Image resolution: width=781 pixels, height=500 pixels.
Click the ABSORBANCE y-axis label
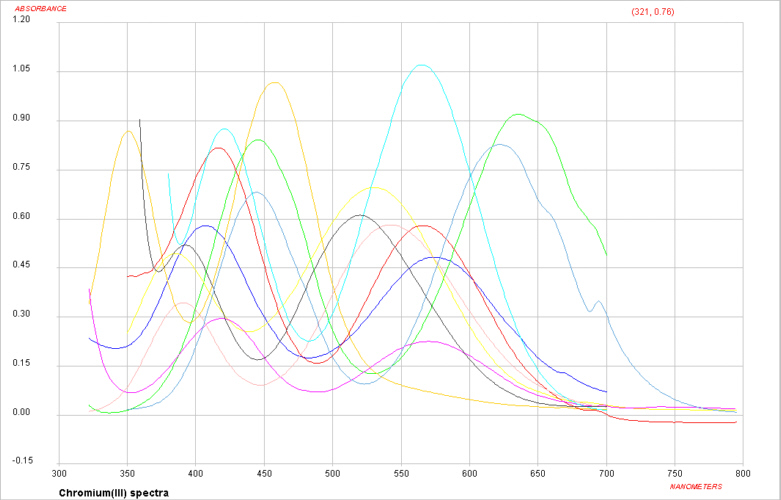40,9
